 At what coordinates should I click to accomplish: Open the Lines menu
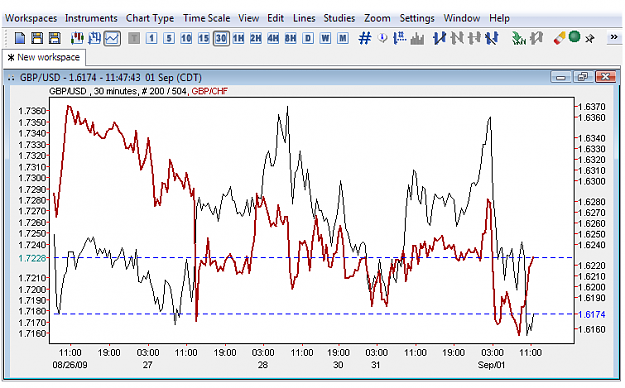pos(304,18)
